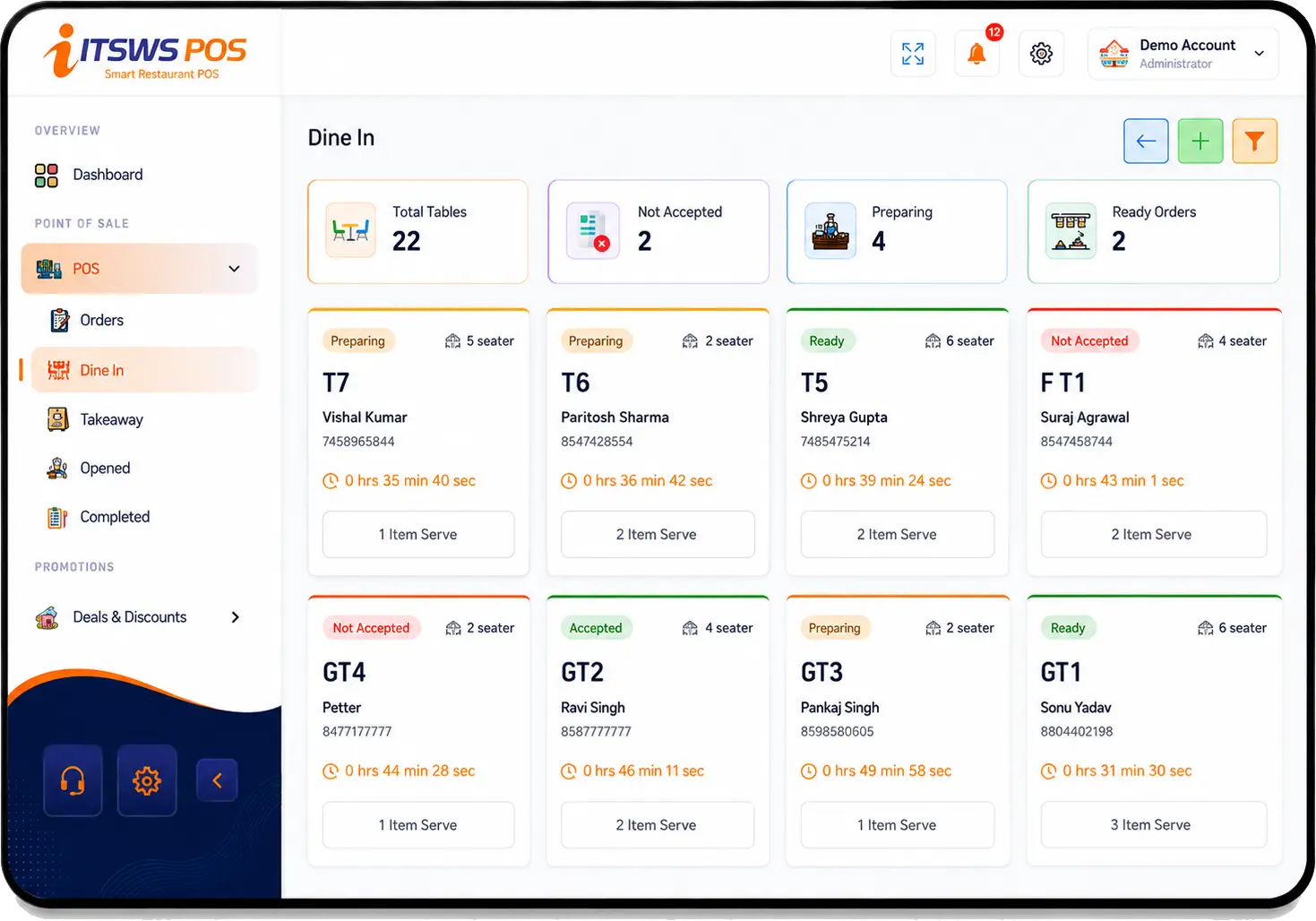
Task: Click 1 Item Serve on GT4
Action: click(x=418, y=825)
